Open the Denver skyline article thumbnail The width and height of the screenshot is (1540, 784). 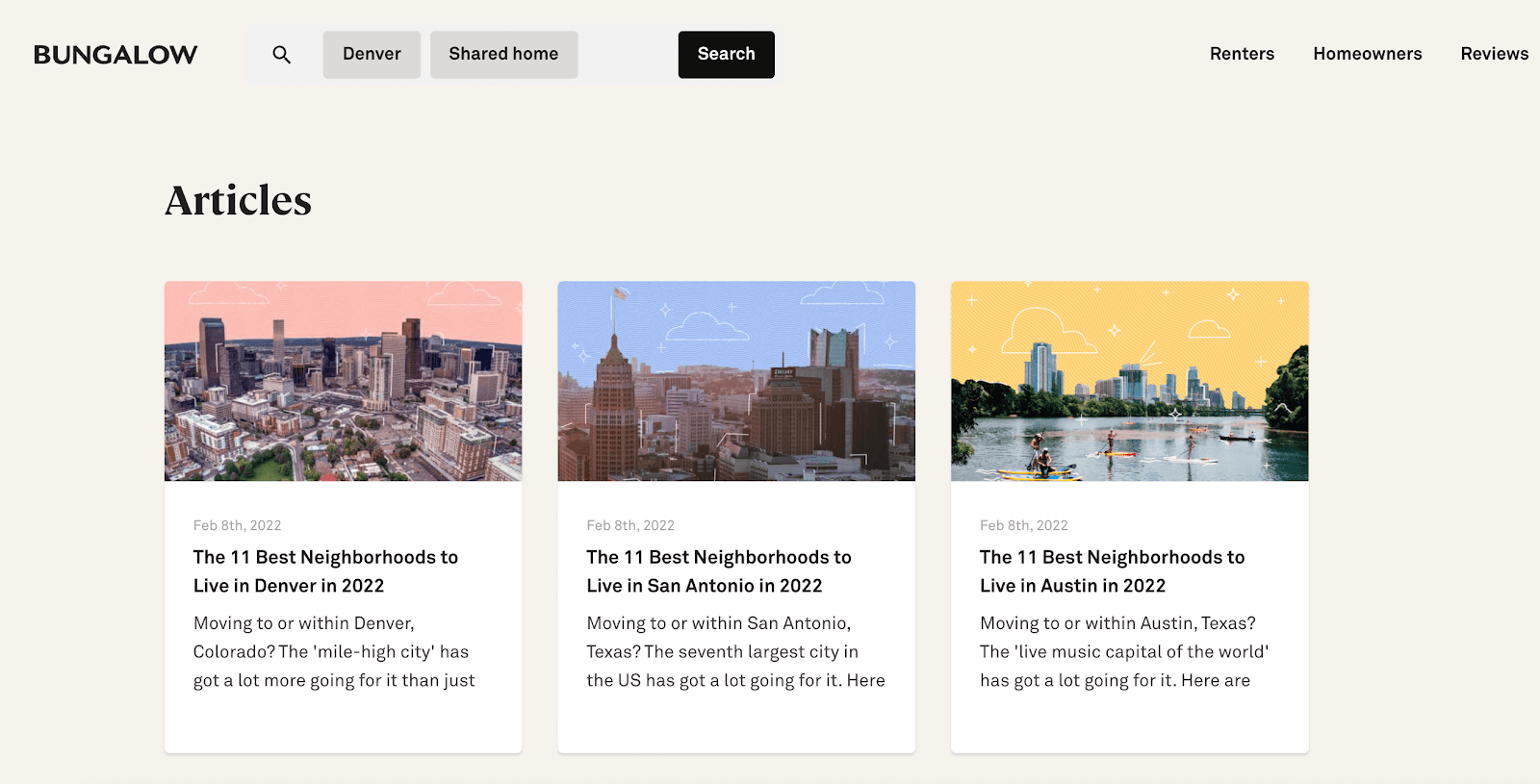click(344, 381)
